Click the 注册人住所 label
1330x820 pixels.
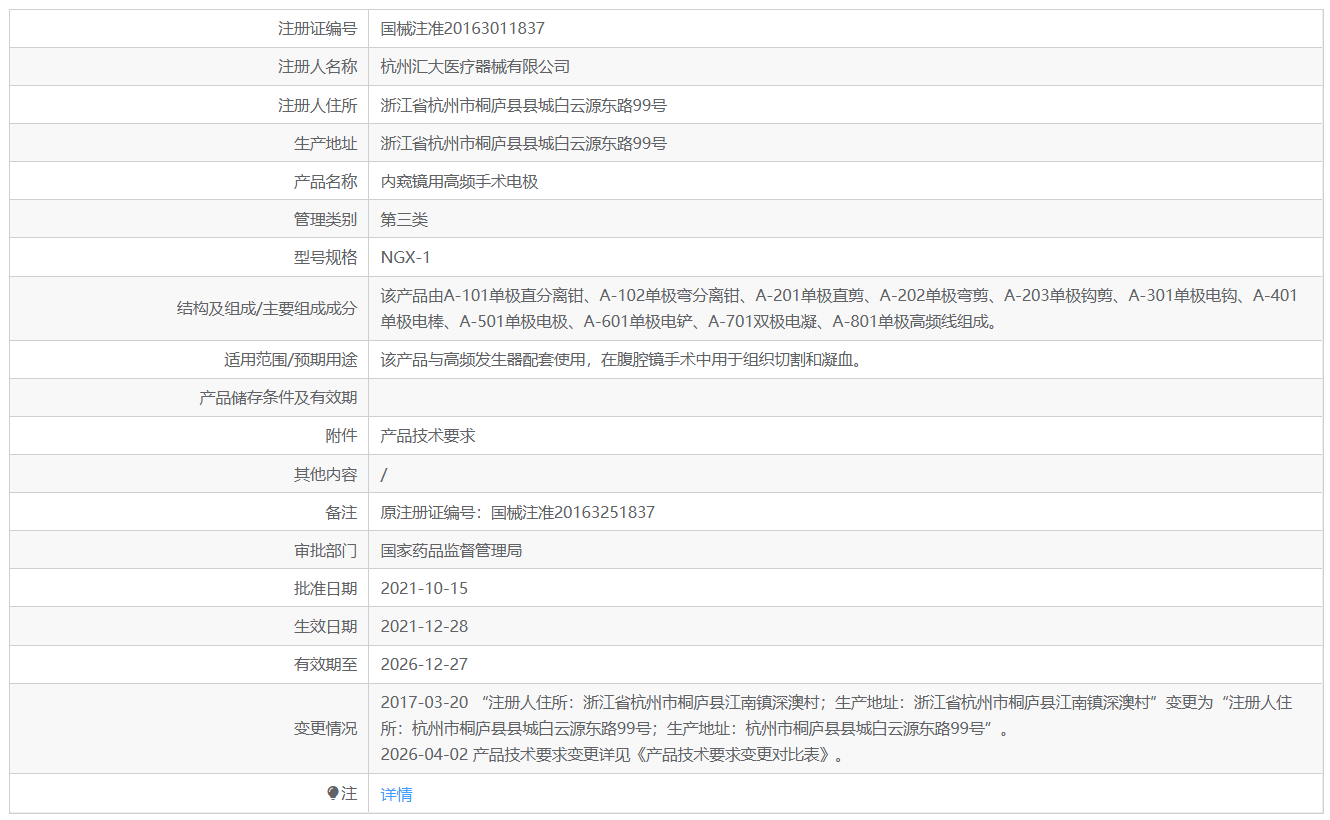(317, 105)
